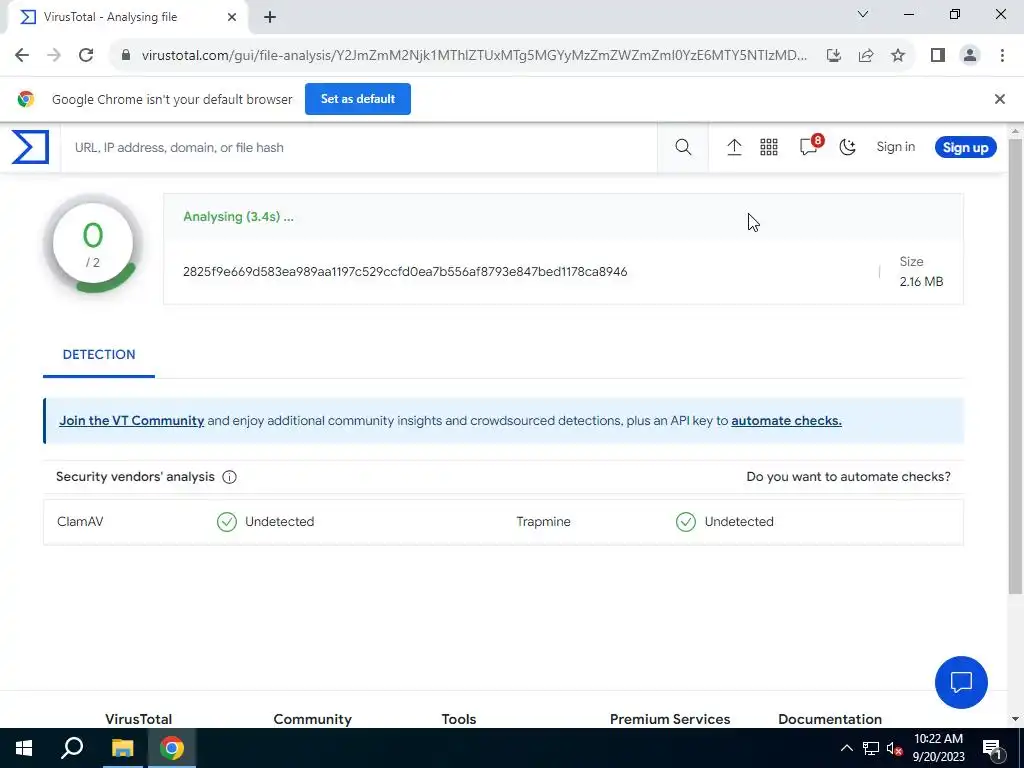The width and height of the screenshot is (1024, 768).
Task: Open a new tab with plus icon
Action: 270,17
